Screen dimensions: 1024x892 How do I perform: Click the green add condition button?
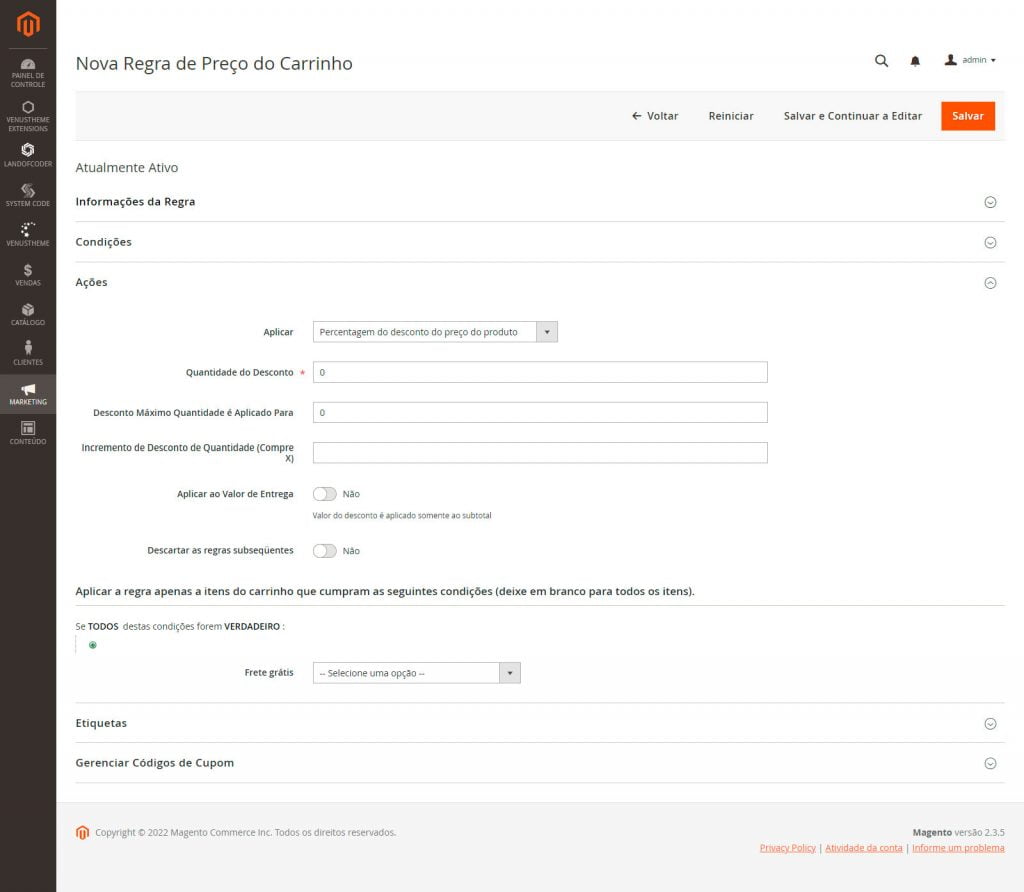coord(93,645)
